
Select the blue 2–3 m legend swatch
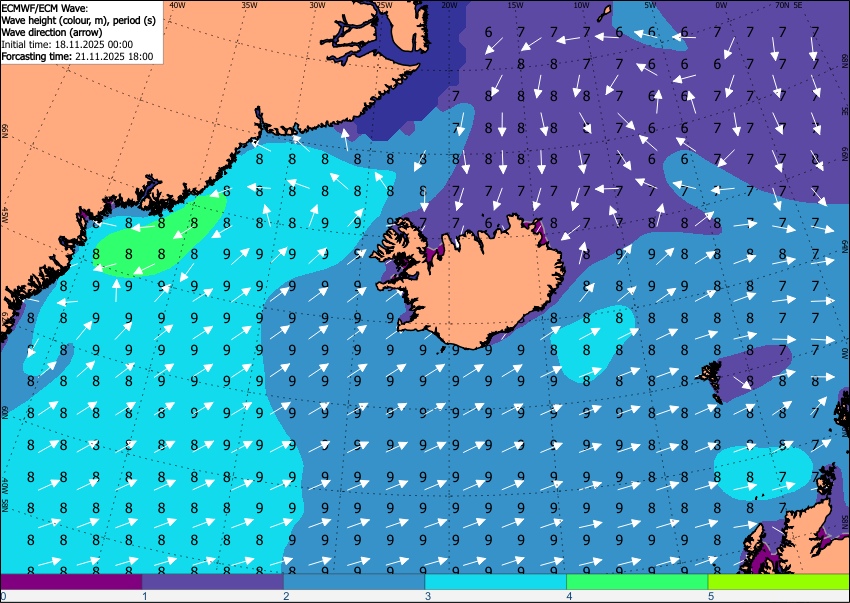point(354,582)
